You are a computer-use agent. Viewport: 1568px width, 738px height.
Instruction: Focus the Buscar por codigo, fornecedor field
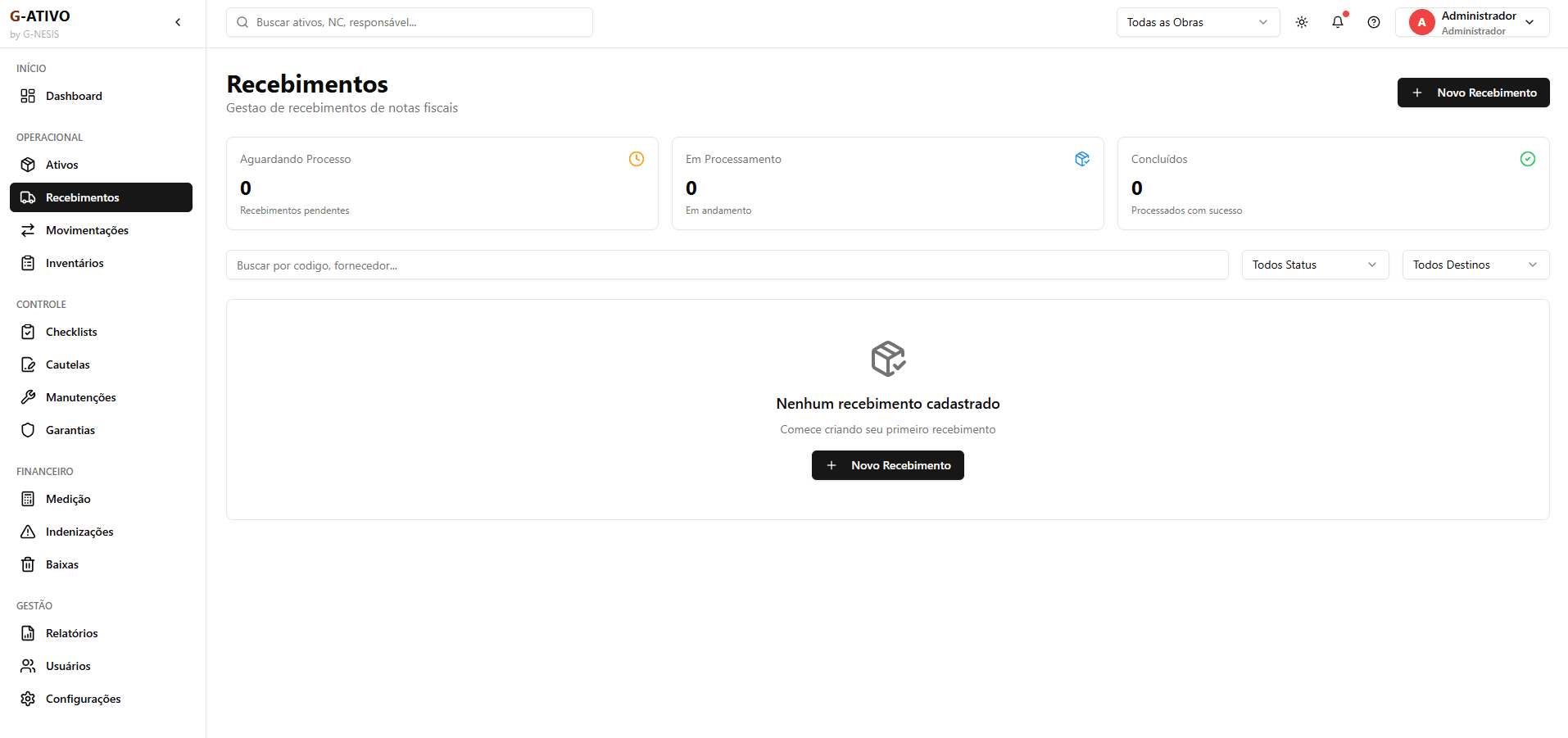pos(726,265)
